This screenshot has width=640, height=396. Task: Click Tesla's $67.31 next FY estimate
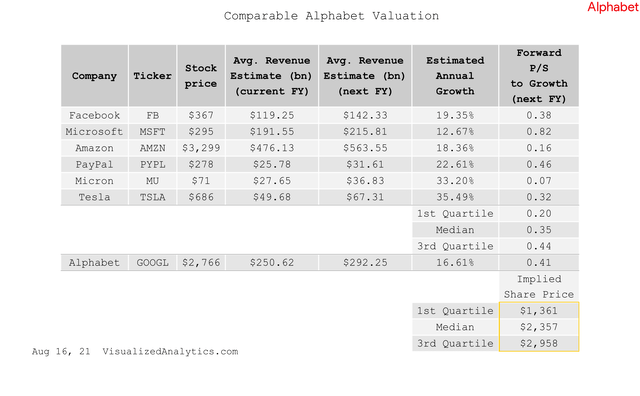[365, 197]
